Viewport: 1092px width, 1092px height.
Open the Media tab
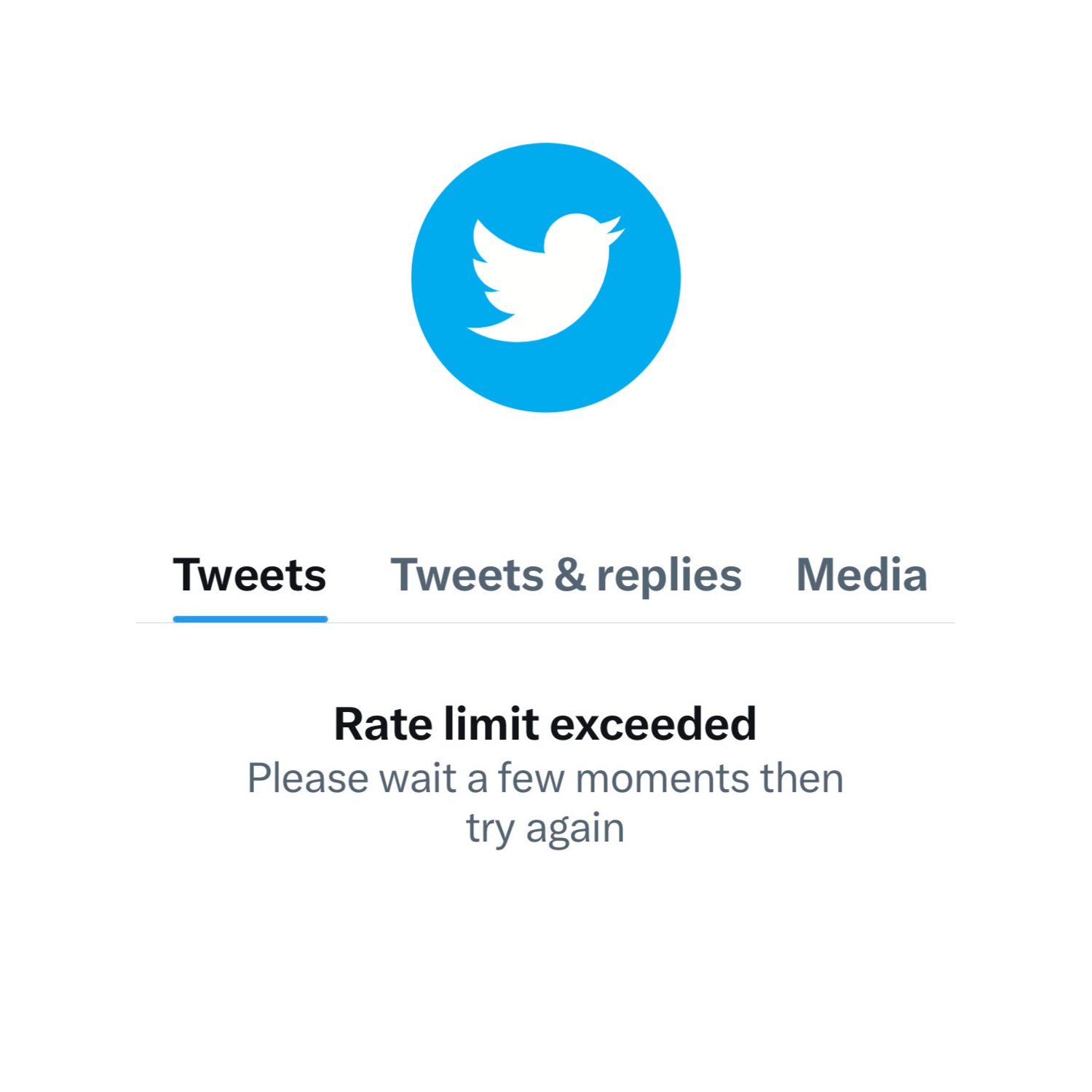(x=862, y=575)
